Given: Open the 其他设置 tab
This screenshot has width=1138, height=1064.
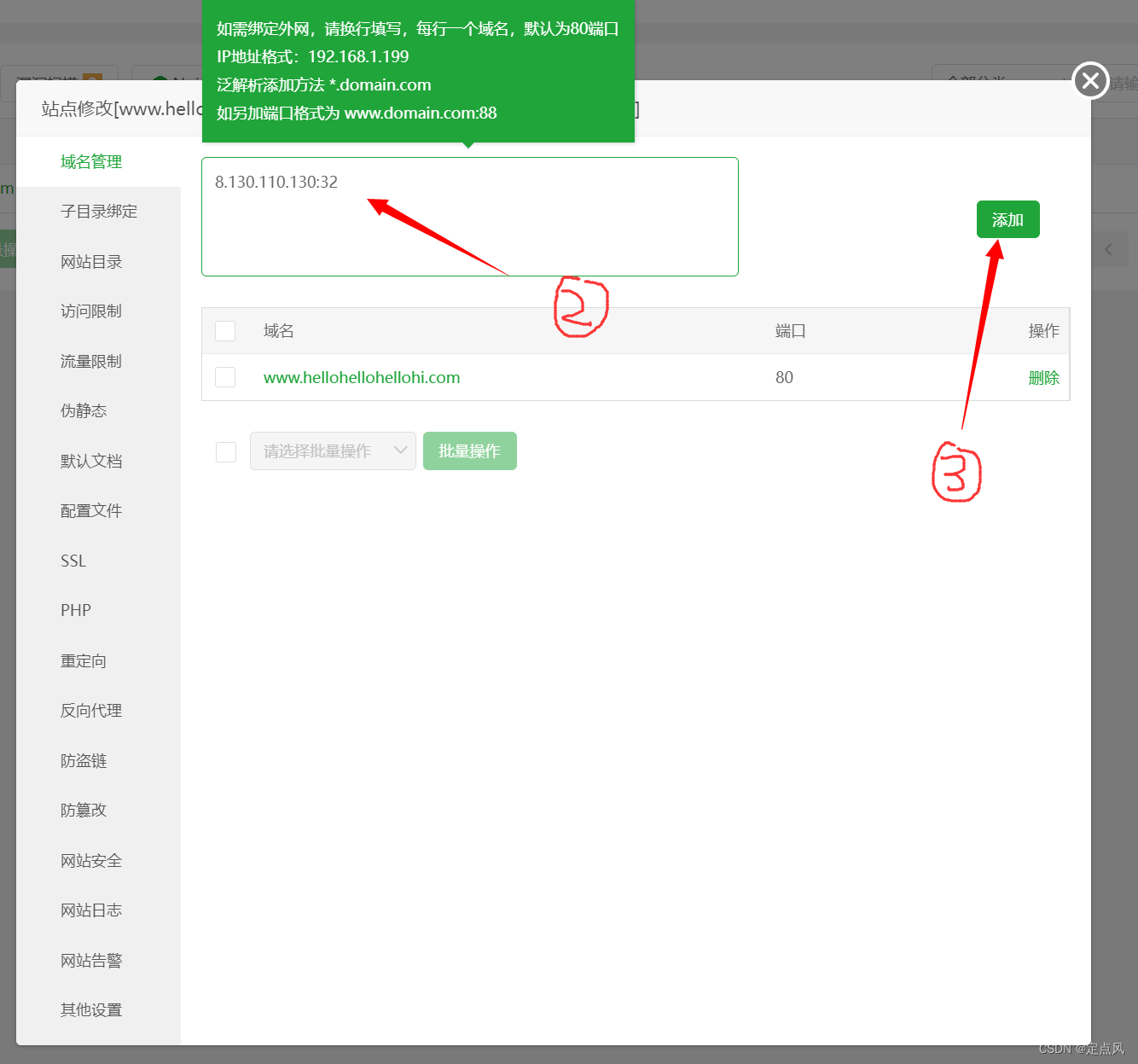Looking at the screenshot, I should point(91,1010).
